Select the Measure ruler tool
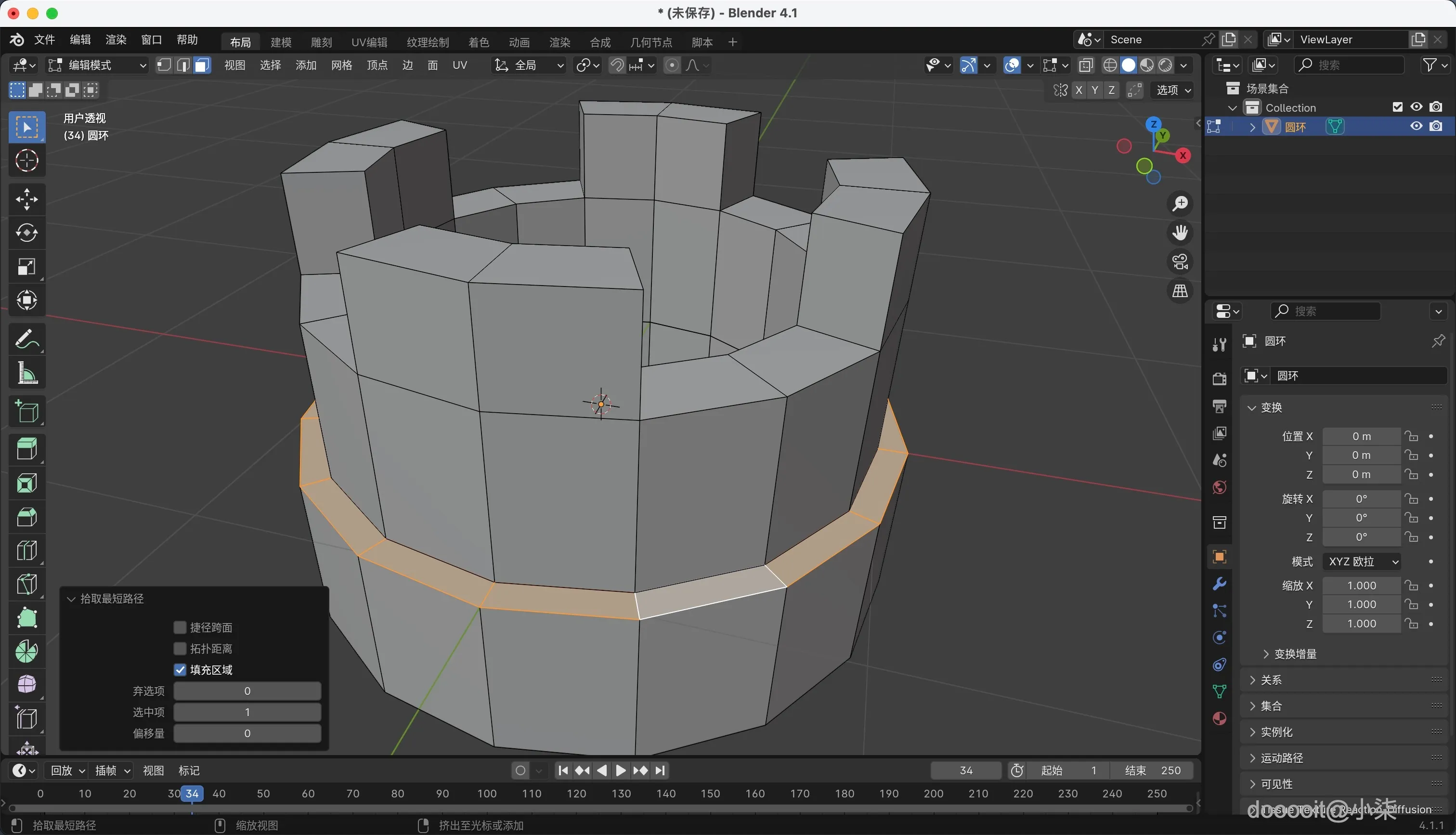Screen dimensions: 1456x835 tap(26, 373)
